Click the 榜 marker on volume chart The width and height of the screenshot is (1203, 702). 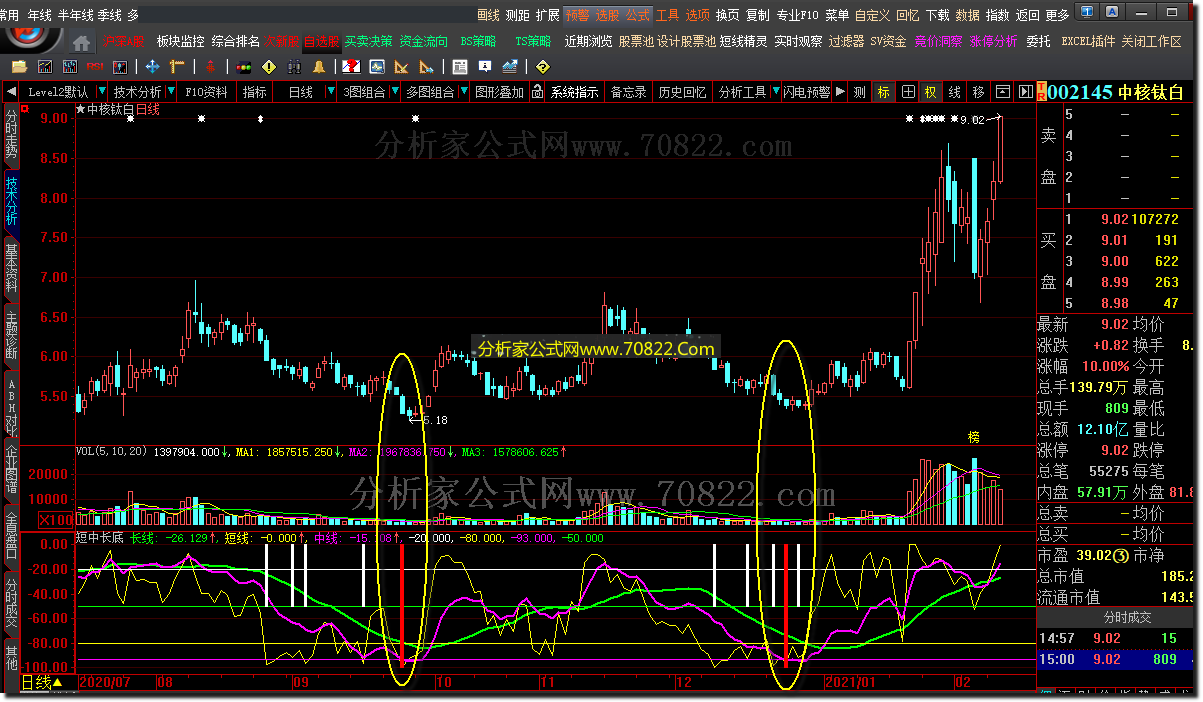[x=973, y=437]
